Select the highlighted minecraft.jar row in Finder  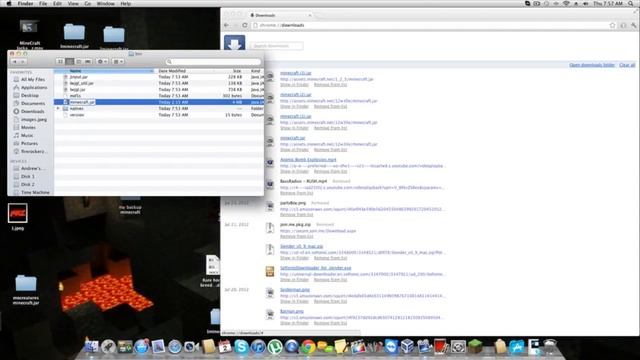[159, 102]
